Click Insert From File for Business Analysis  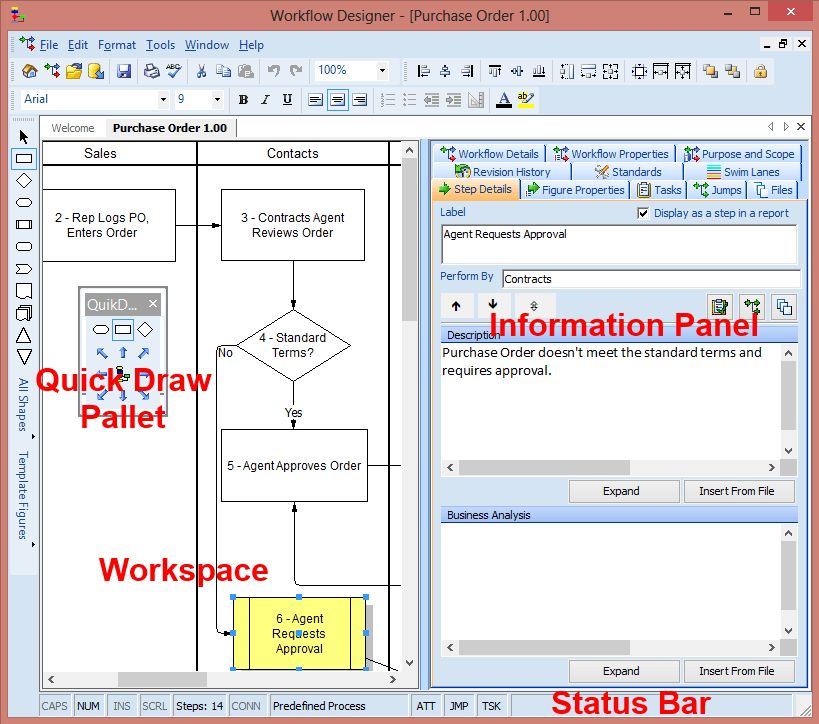(739, 671)
